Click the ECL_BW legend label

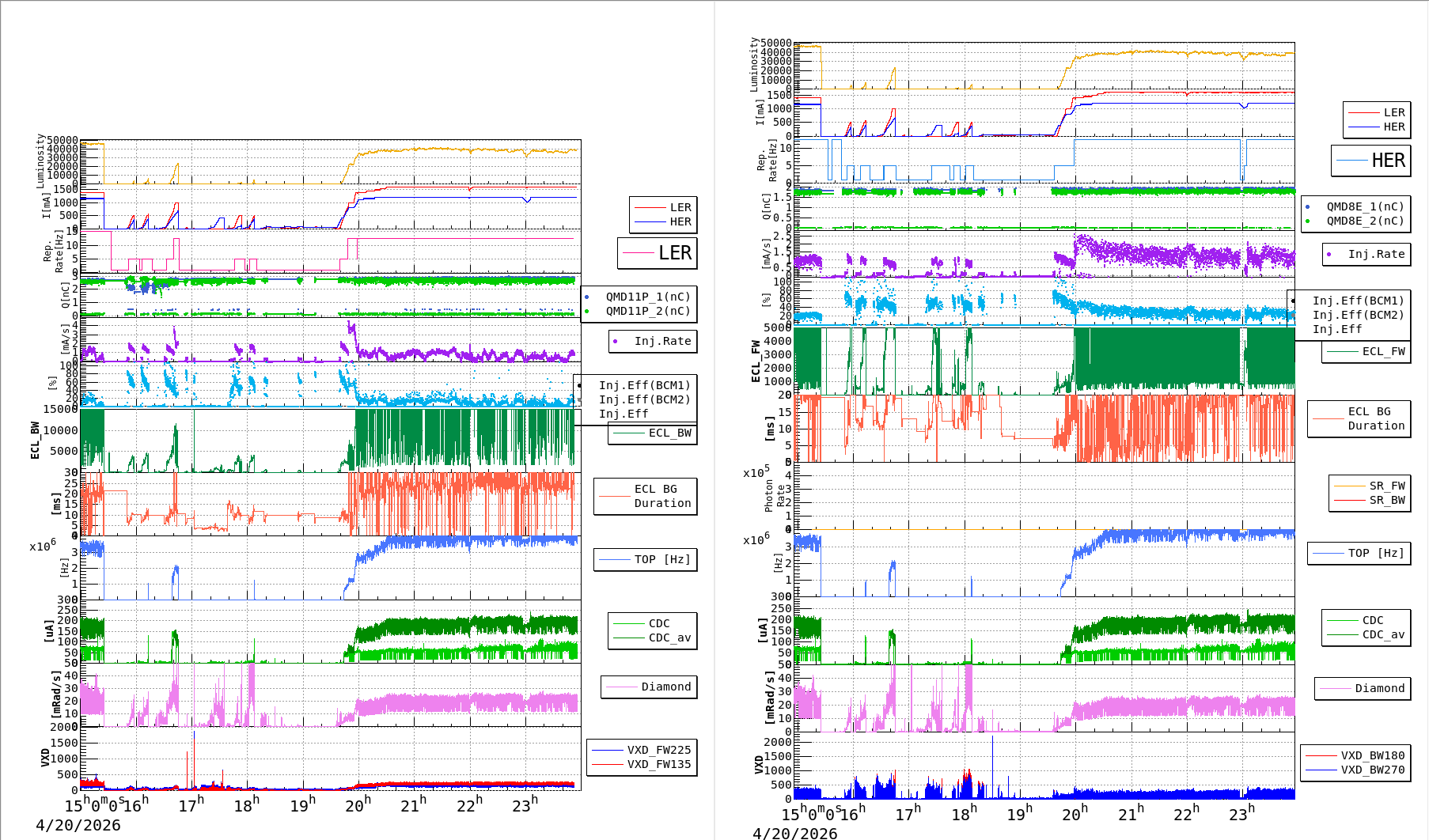click(669, 433)
